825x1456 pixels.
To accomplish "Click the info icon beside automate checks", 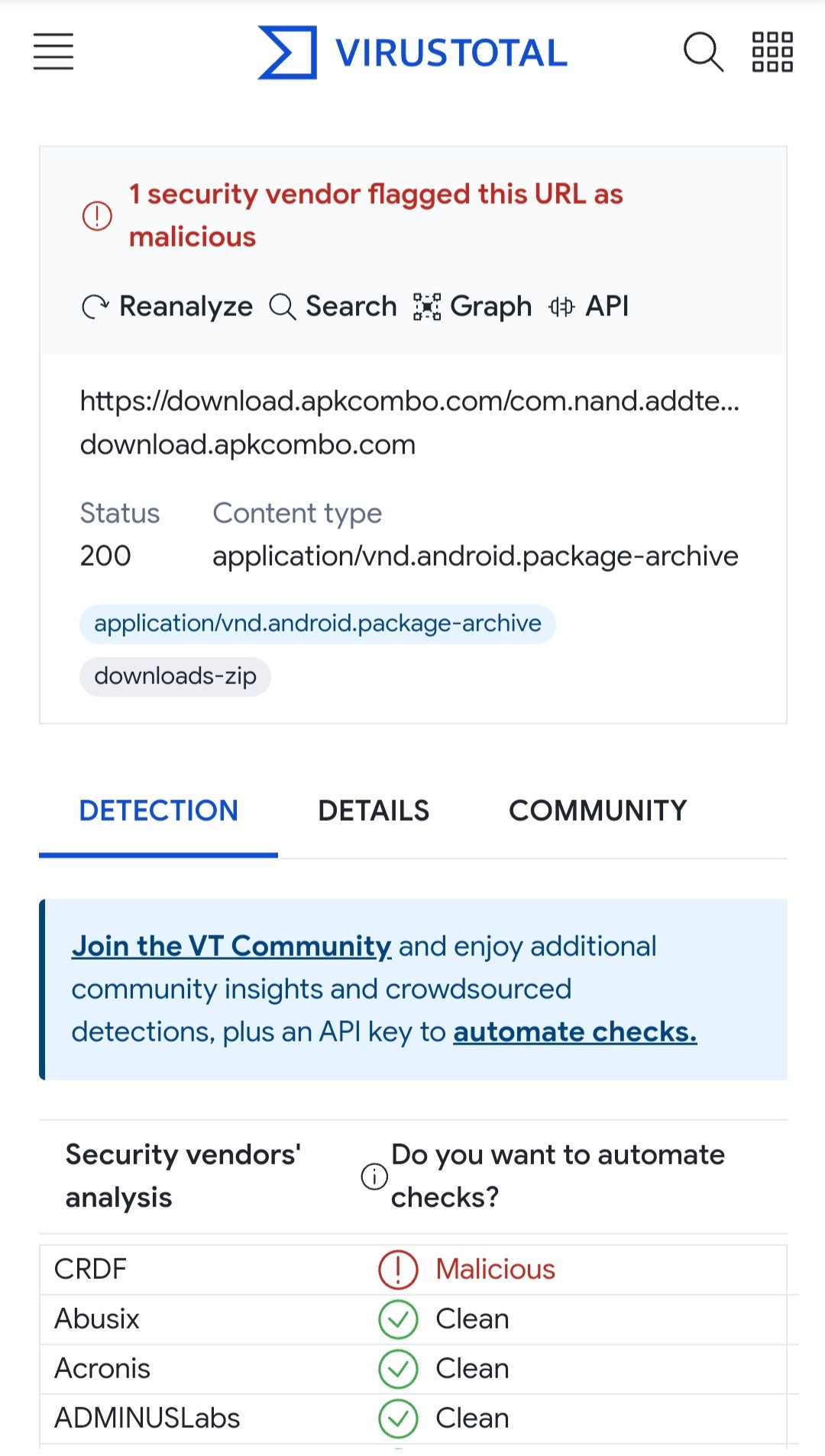I will tap(374, 1176).
